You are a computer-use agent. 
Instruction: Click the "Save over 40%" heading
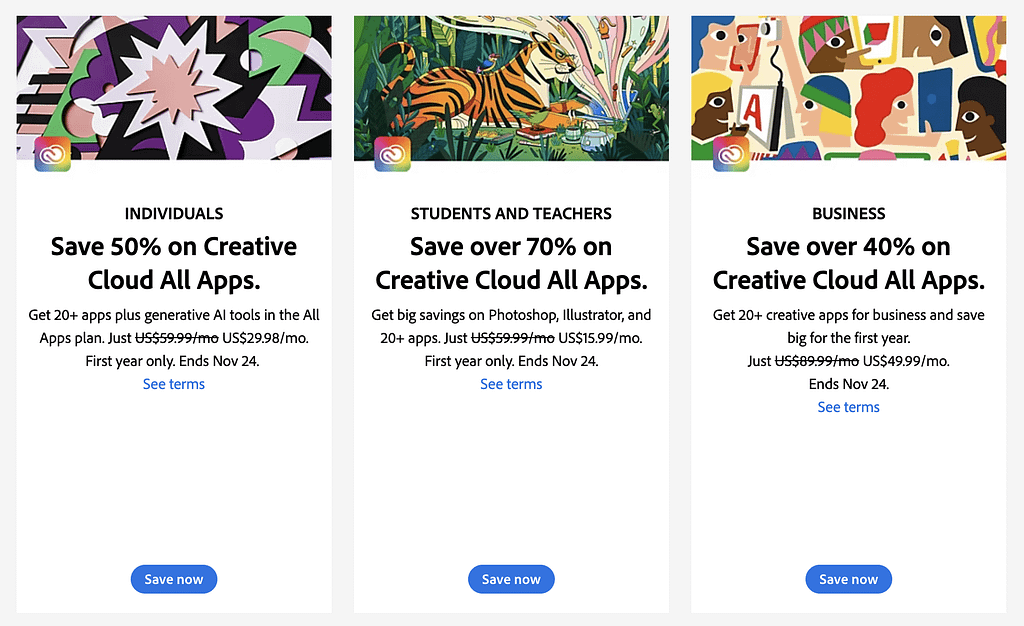(848, 262)
